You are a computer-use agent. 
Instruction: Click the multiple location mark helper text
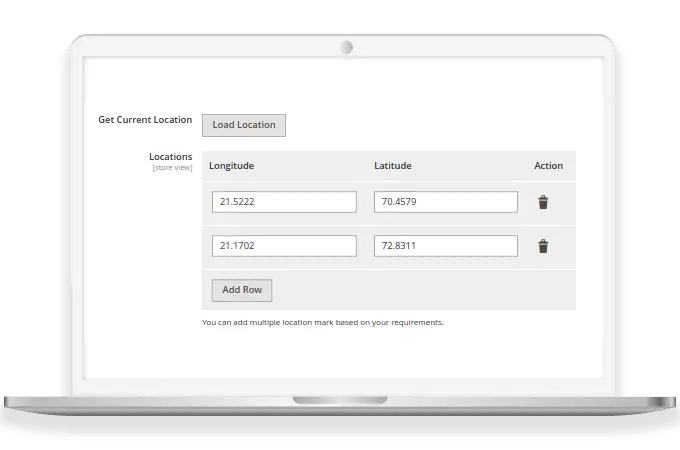point(322,323)
